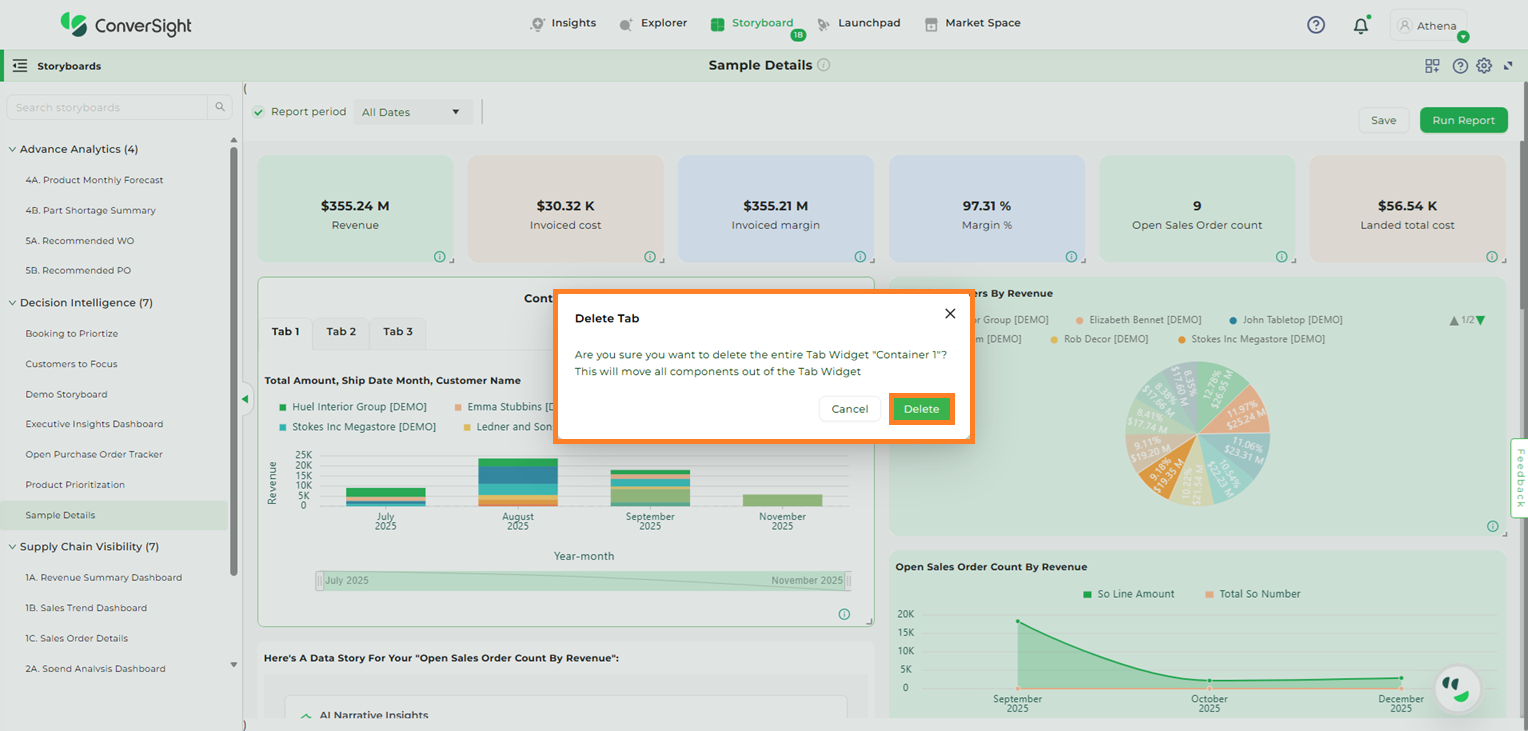Click the search storyboards magnifier icon
The height and width of the screenshot is (731, 1528).
219,107
